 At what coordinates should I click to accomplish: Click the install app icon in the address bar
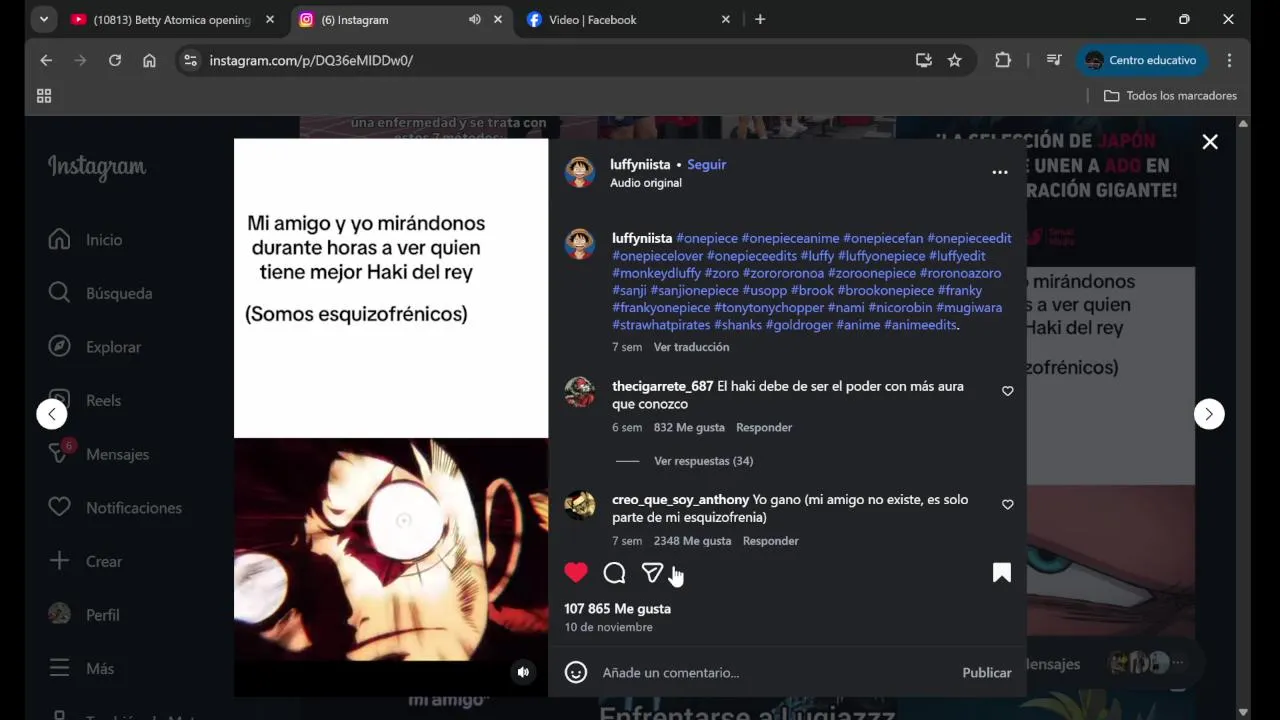pyautogui.click(x=924, y=60)
